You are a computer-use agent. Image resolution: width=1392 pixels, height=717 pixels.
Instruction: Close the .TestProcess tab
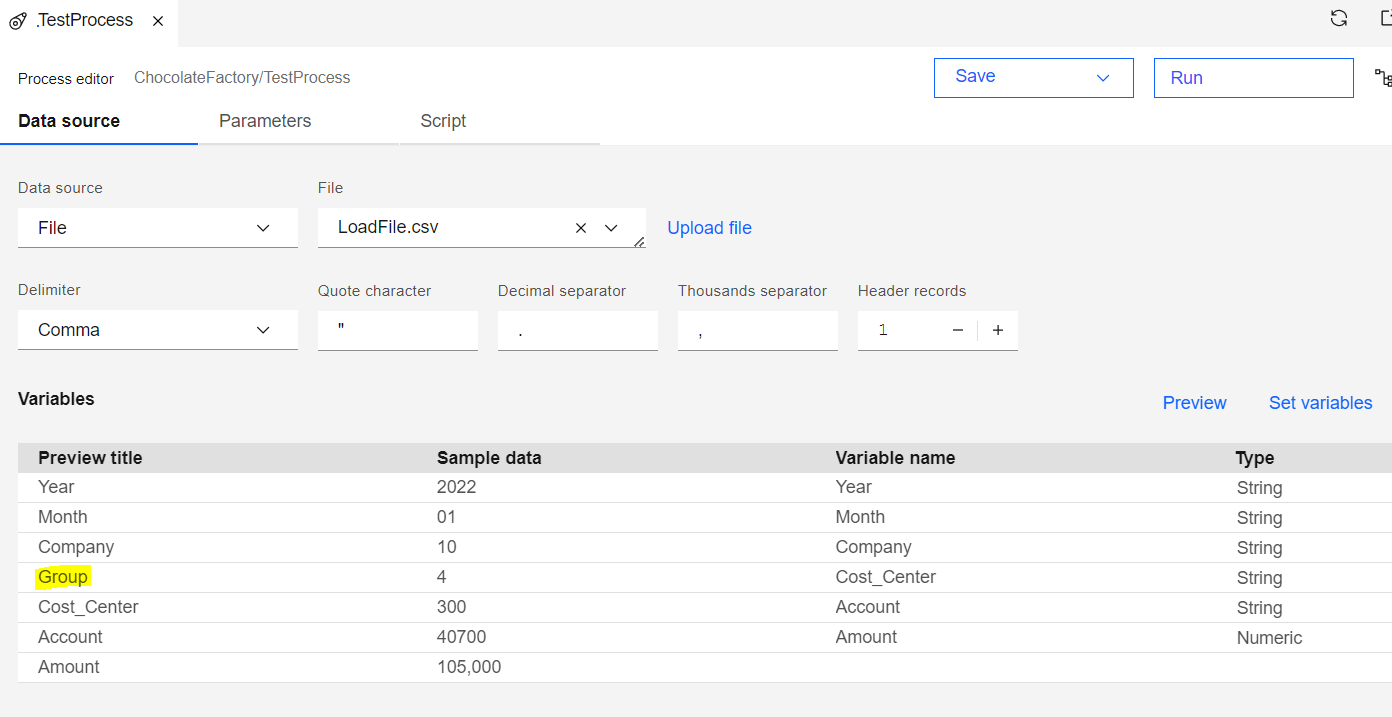(x=157, y=19)
